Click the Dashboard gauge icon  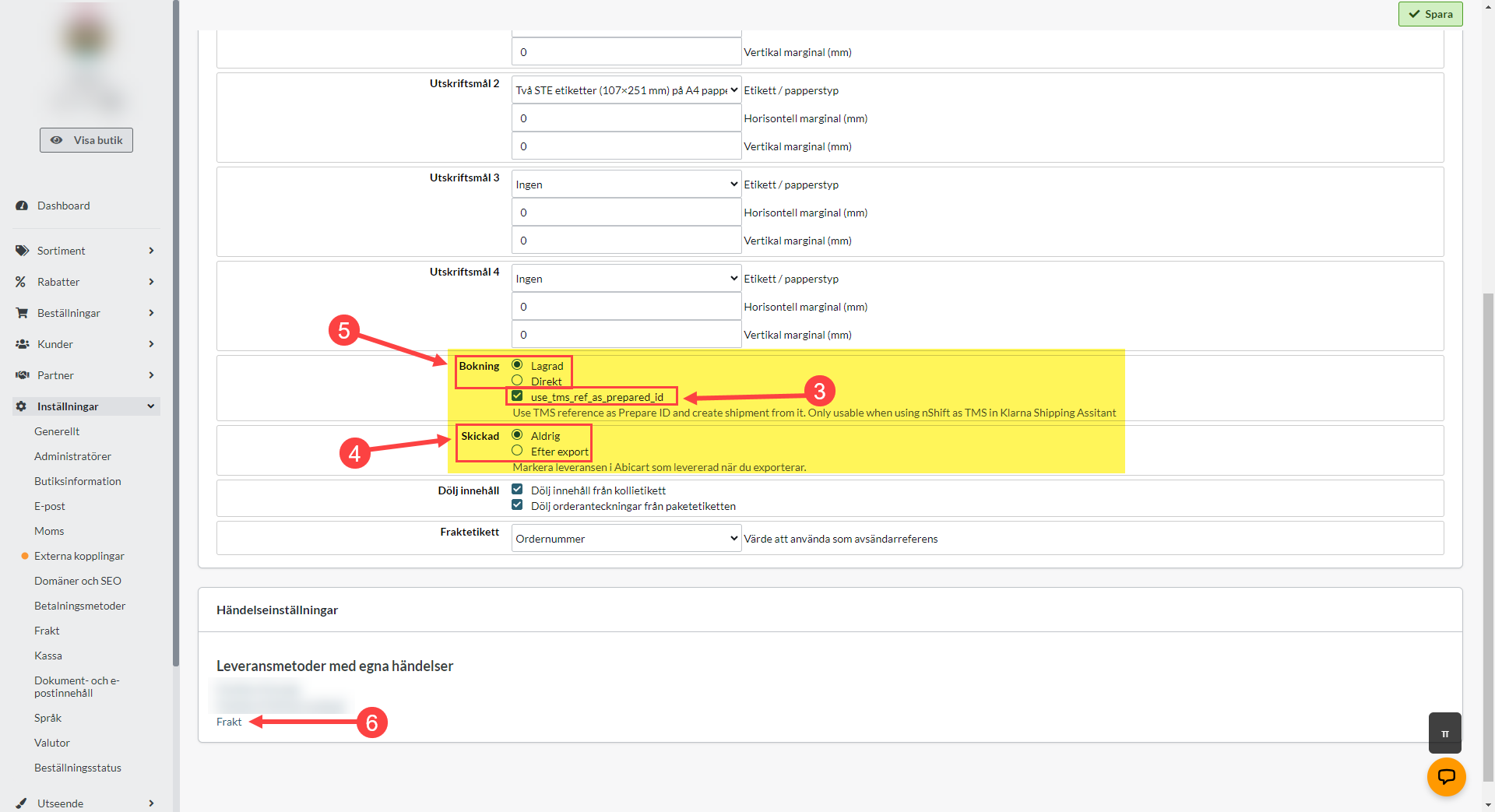[x=22, y=206]
